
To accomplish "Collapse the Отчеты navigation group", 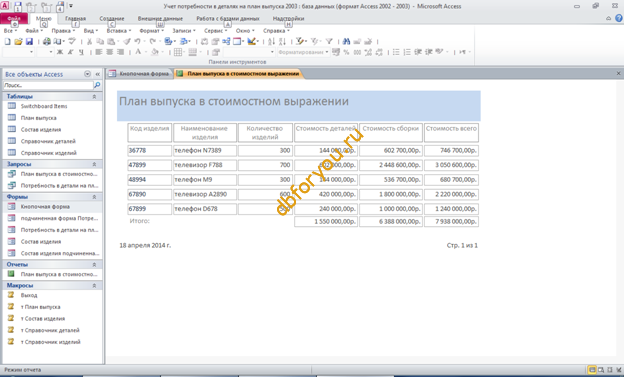I will pos(94,265).
